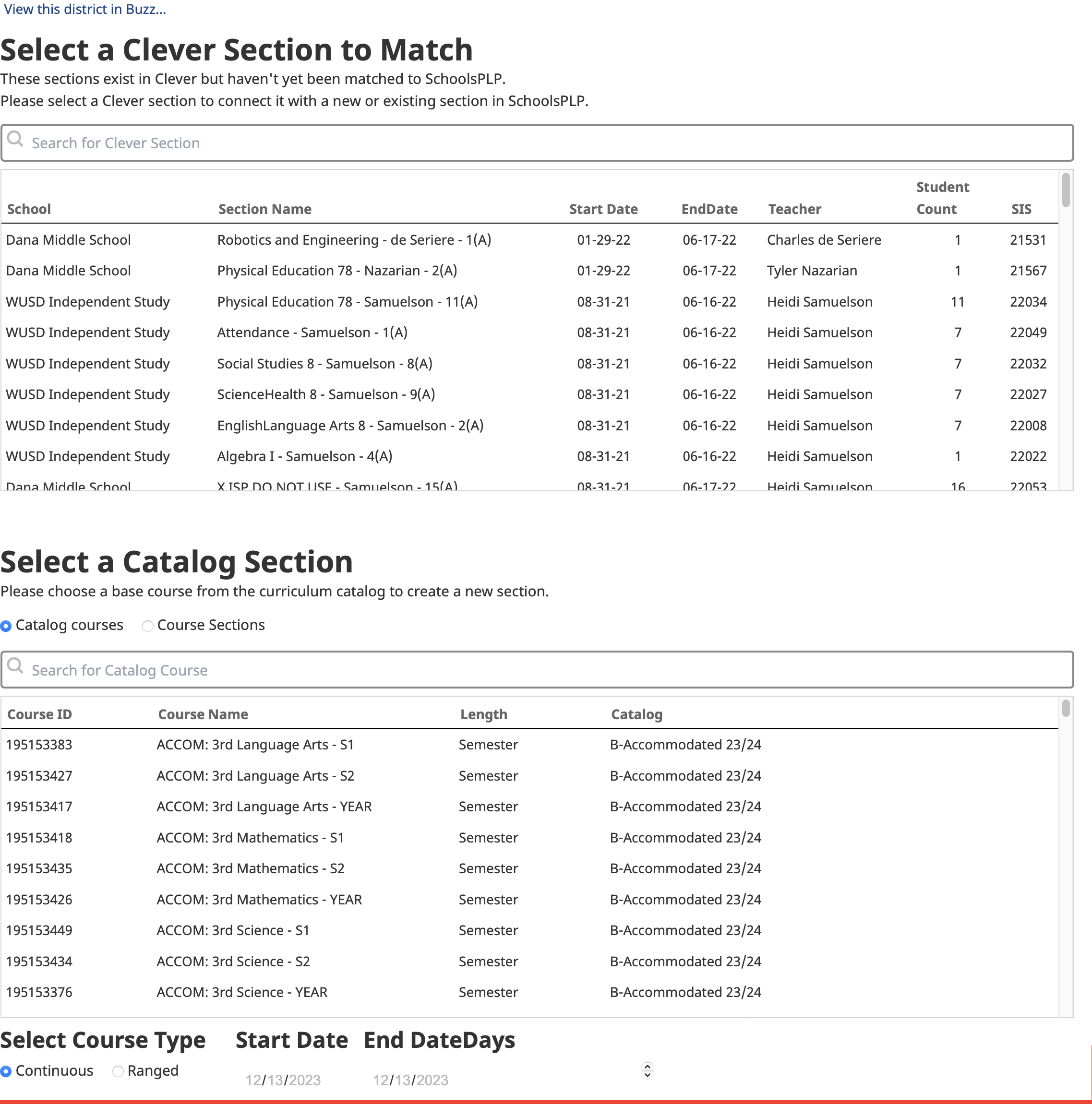Click the EndDate column header
1092x1104 pixels.
(709, 209)
